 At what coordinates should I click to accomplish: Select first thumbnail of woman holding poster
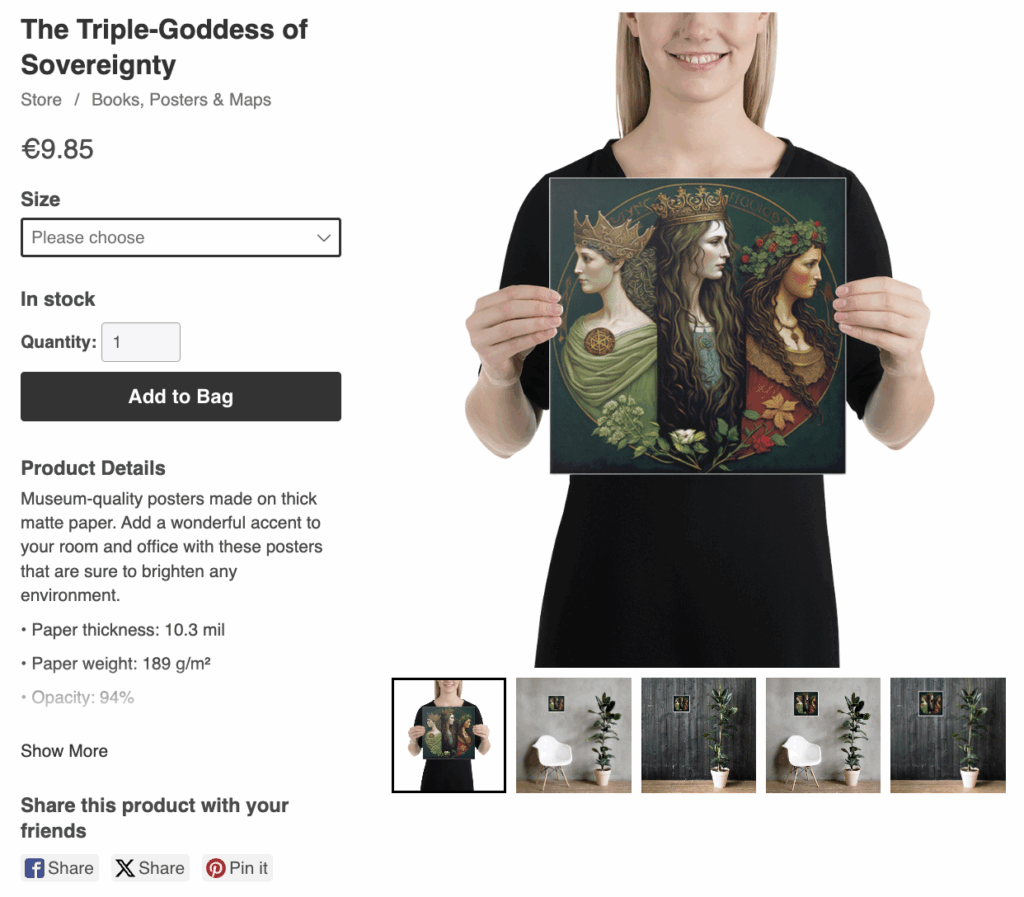(449, 735)
